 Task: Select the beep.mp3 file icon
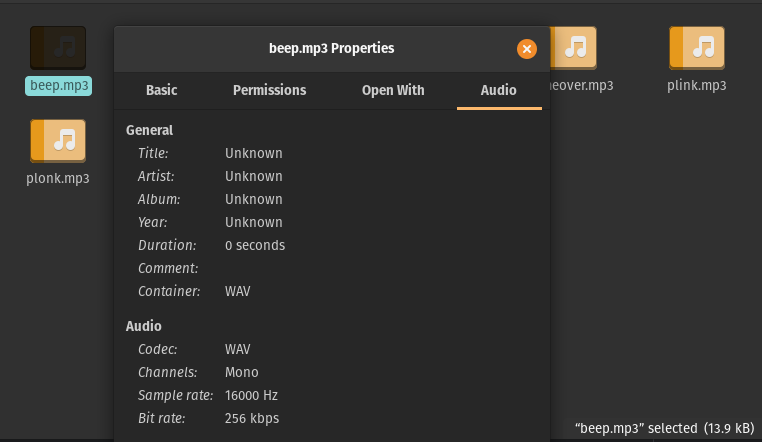tap(58, 47)
